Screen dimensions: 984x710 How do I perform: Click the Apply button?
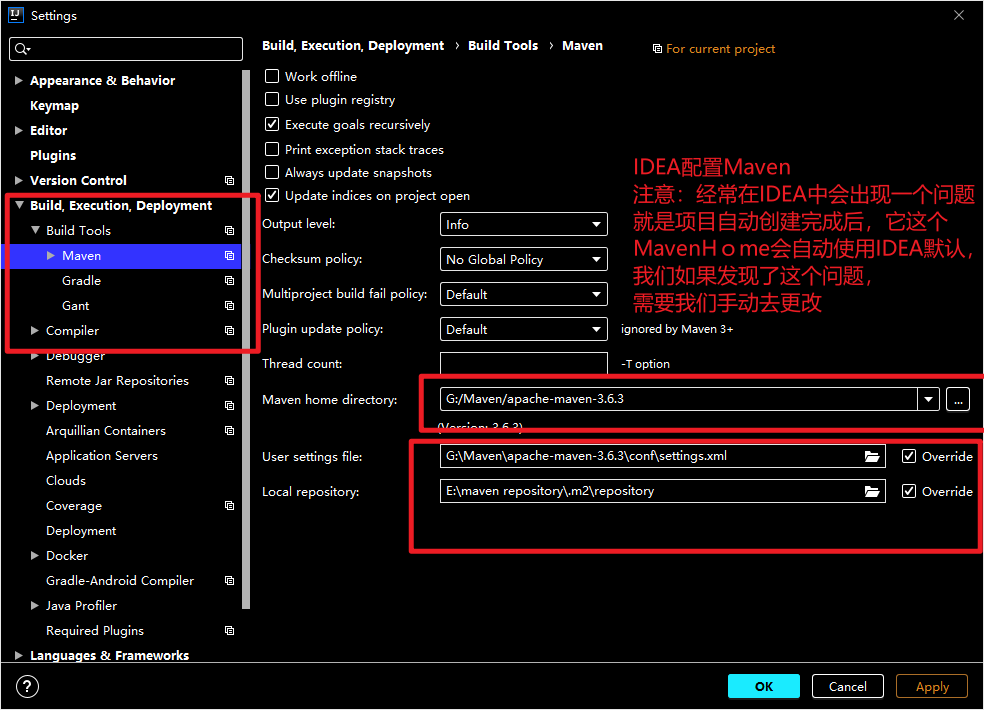[932, 686]
